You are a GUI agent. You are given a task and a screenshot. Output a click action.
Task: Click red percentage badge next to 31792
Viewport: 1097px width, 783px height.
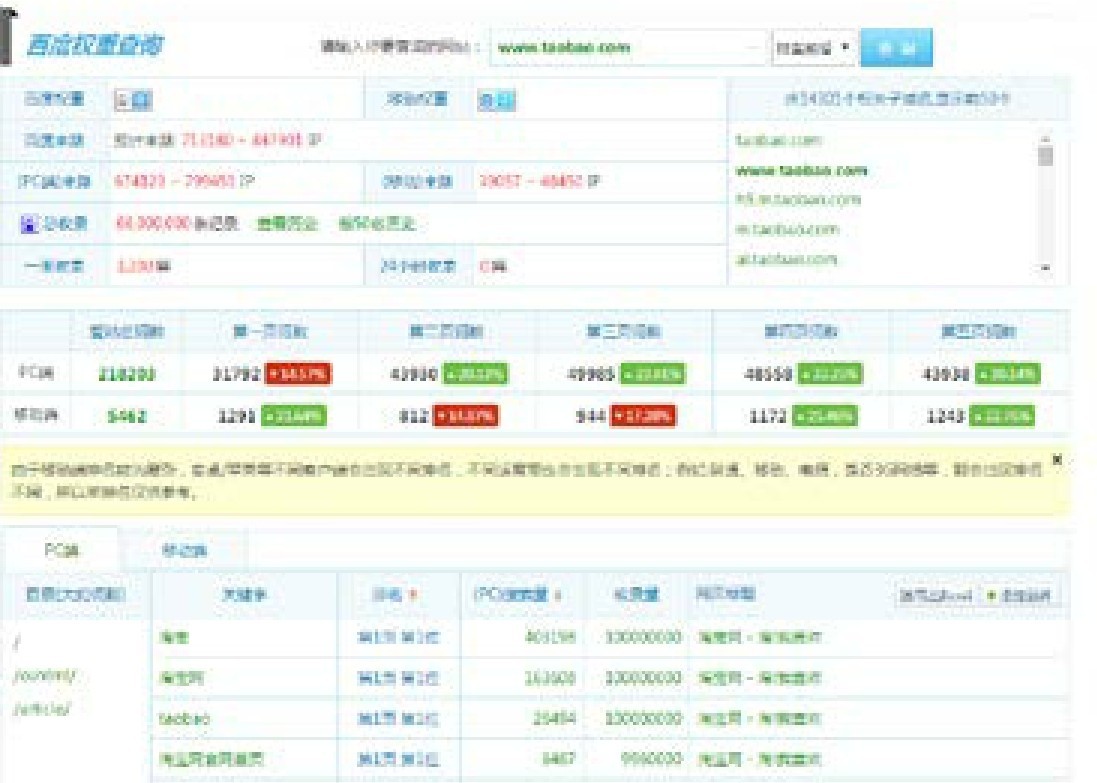point(299,375)
